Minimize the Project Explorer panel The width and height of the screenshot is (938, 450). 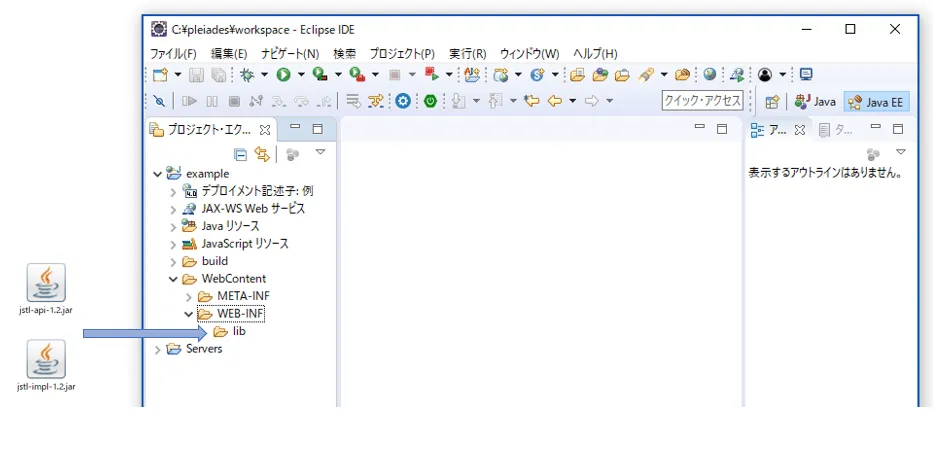click(295, 128)
